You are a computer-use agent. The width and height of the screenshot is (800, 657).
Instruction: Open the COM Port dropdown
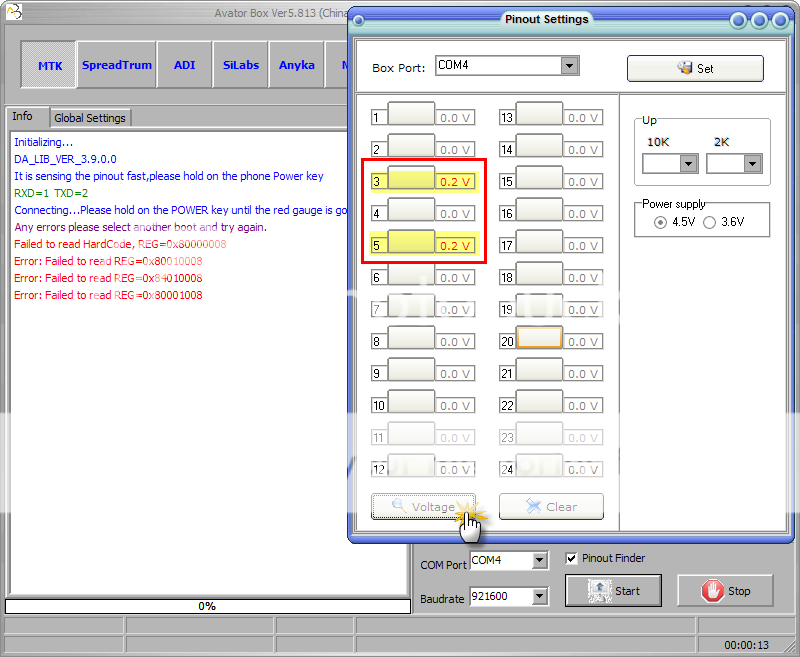(540, 560)
